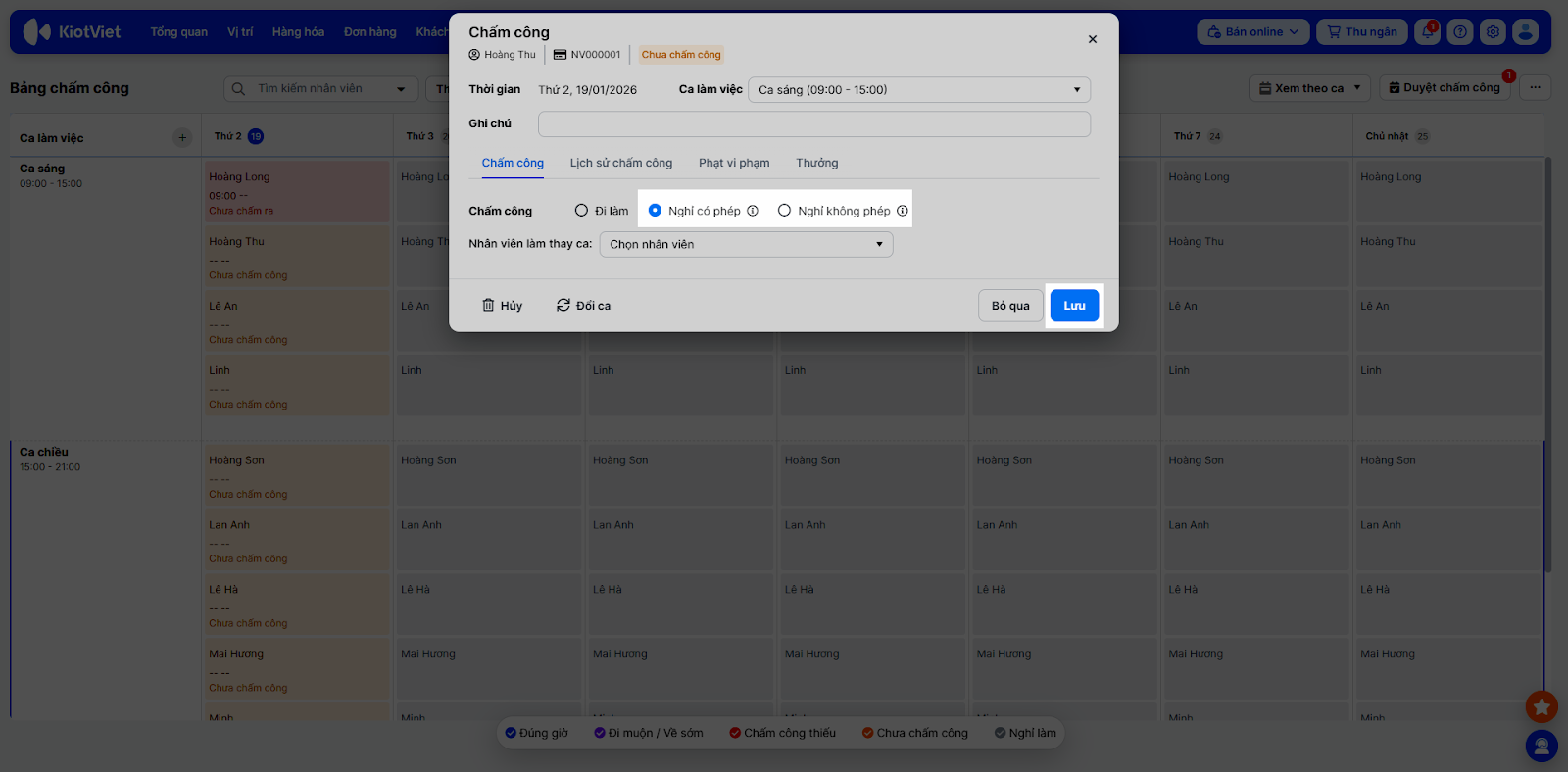1568x772 pixels.
Task: Select the Nghỉ không phép radio option
Action: click(x=785, y=211)
